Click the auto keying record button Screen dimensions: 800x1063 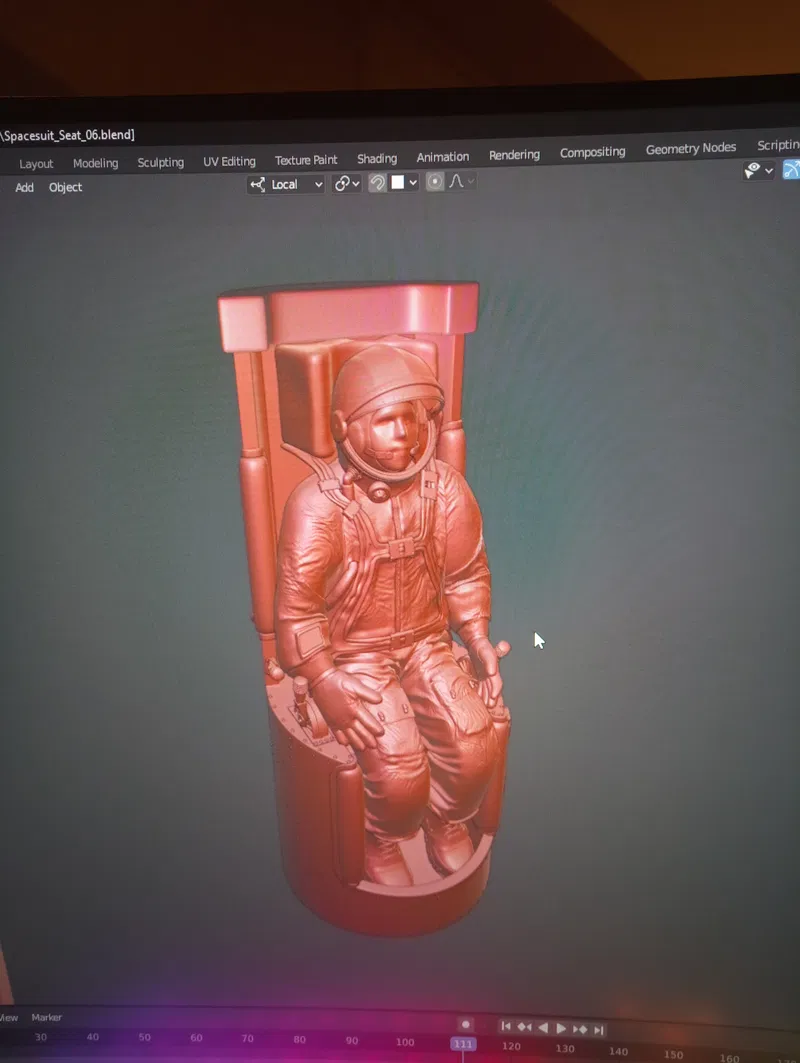(465, 1023)
